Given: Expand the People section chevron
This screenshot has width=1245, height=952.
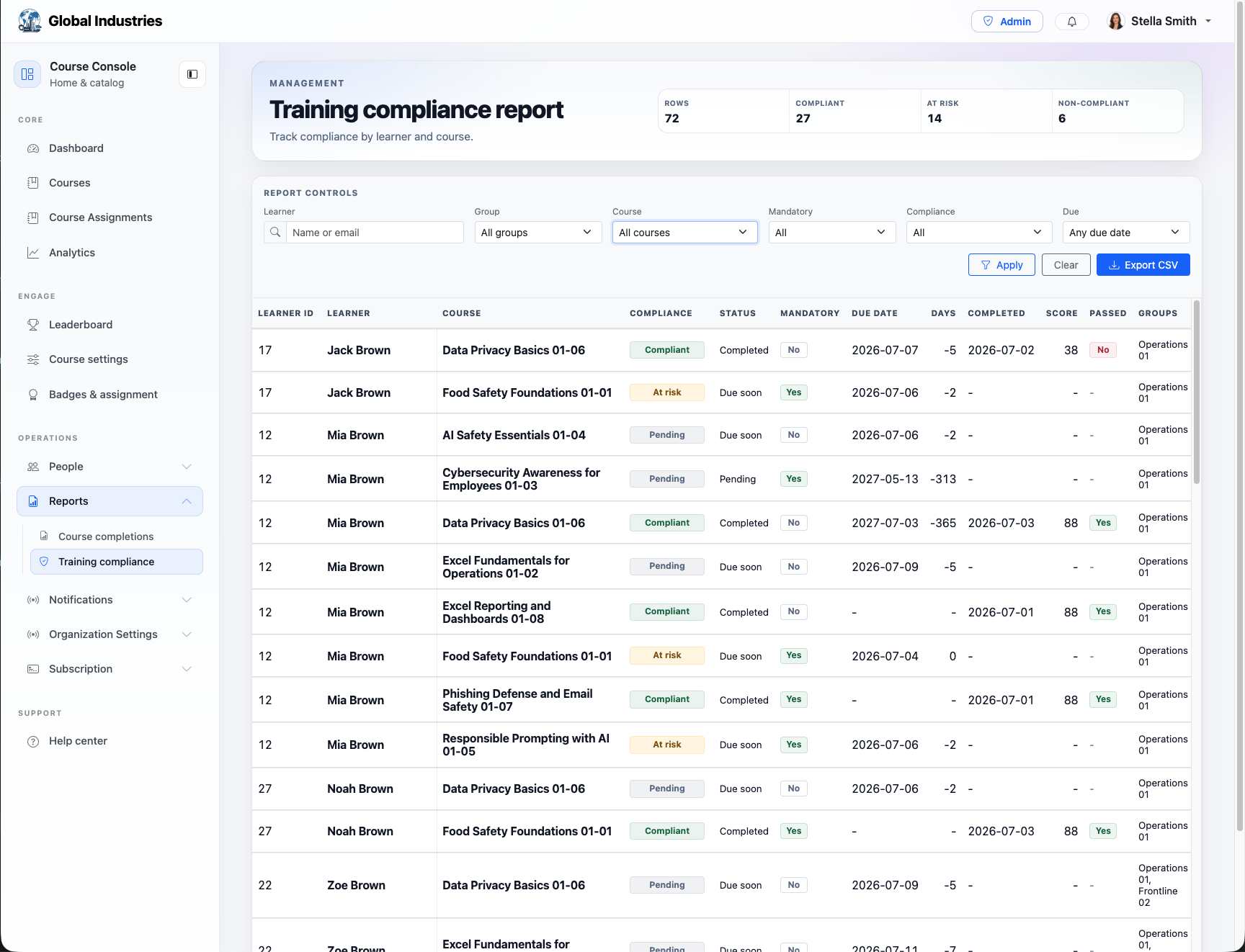Looking at the screenshot, I should (187, 467).
